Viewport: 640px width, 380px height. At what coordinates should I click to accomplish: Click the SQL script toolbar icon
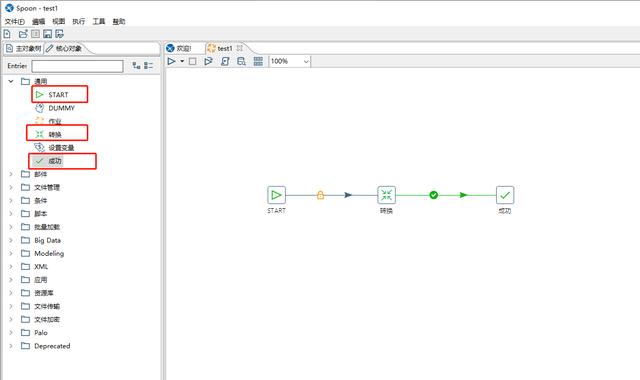(x=225, y=61)
